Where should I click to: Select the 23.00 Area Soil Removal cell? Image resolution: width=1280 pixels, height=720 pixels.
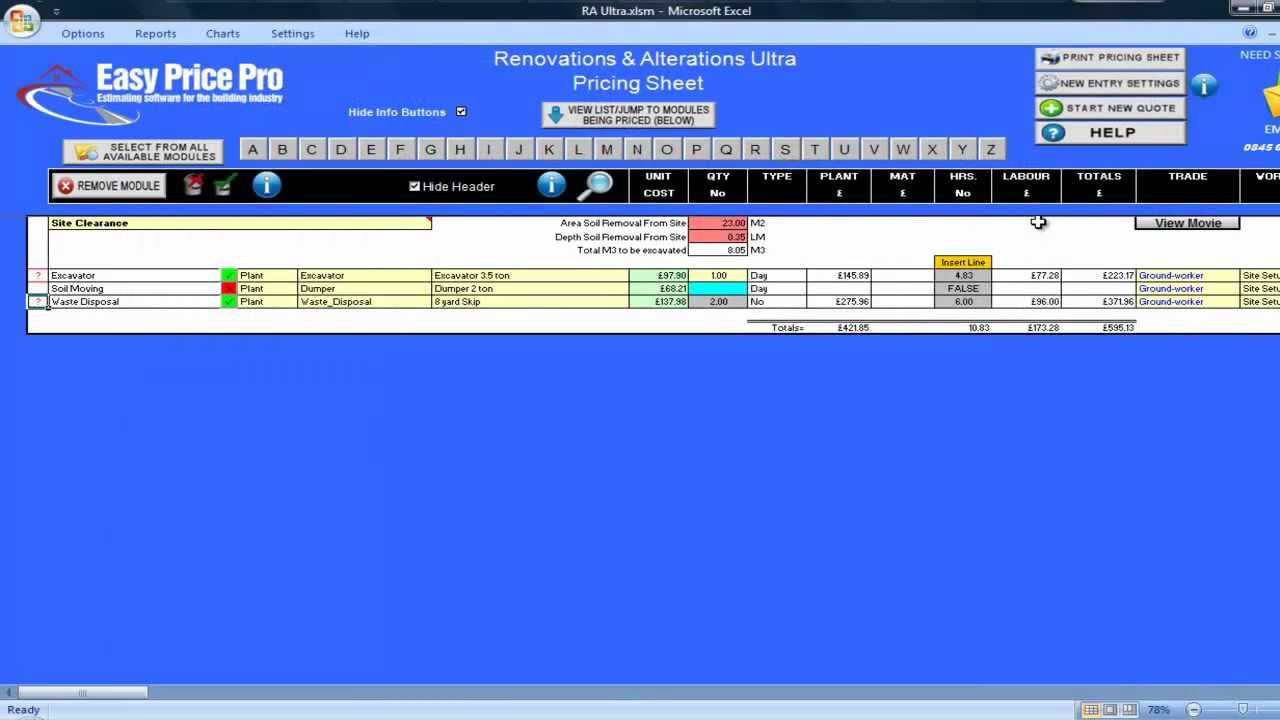[x=718, y=223]
